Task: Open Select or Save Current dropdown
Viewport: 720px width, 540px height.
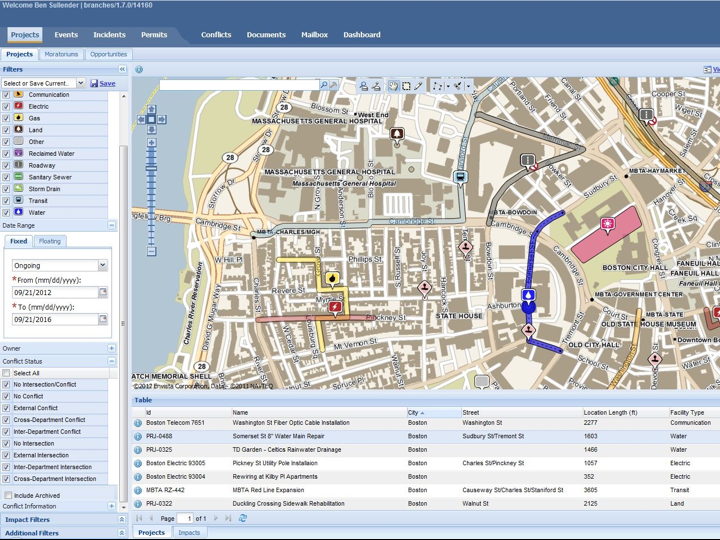Action: click(x=81, y=83)
